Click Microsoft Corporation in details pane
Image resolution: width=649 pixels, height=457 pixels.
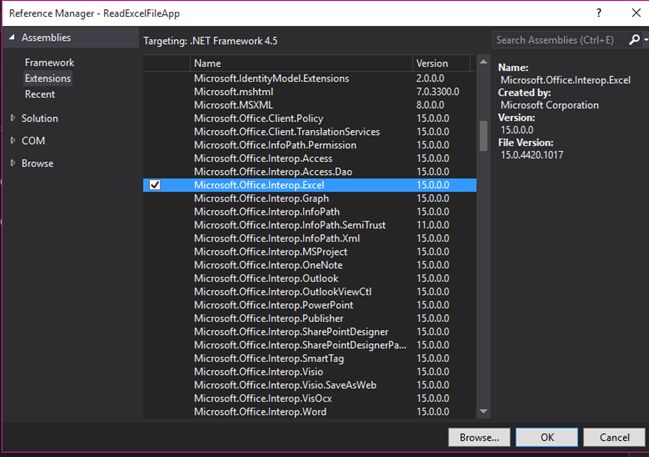(549, 105)
